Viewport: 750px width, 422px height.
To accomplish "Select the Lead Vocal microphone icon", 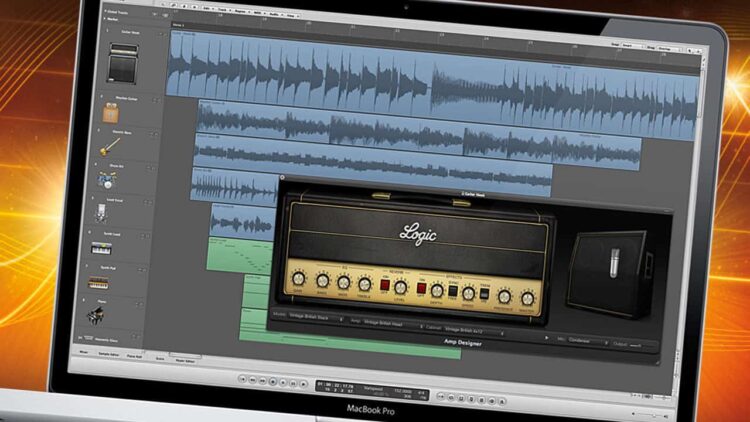I will pos(101,213).
